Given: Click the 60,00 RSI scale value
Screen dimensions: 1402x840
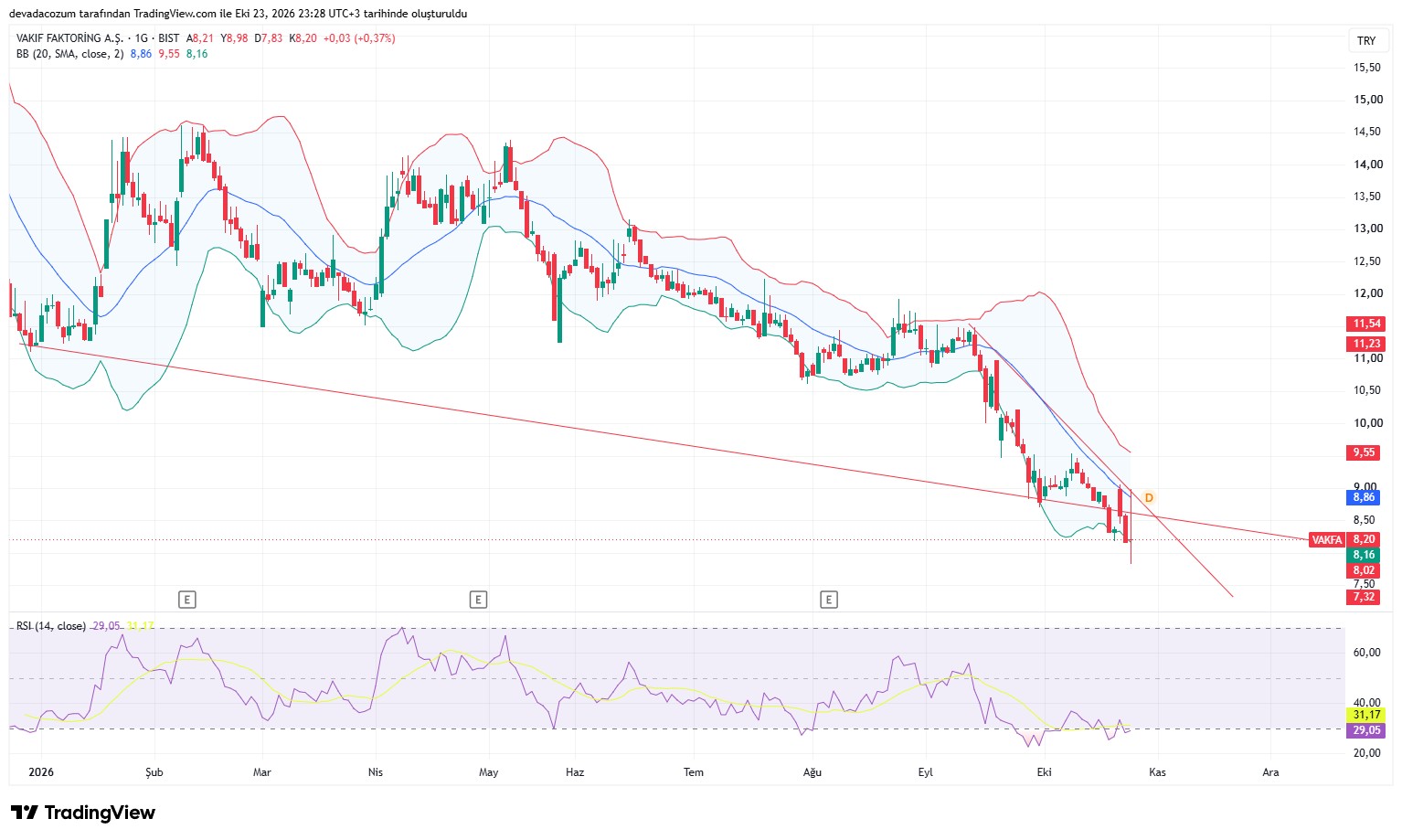Looking at the screenshot, I should click(1367, 653).
